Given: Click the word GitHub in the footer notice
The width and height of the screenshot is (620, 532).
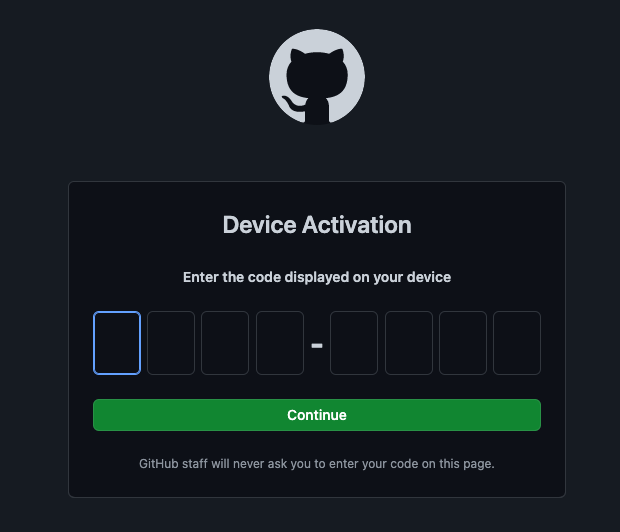Looking at the screenshot, I should (x=159, y=464).
